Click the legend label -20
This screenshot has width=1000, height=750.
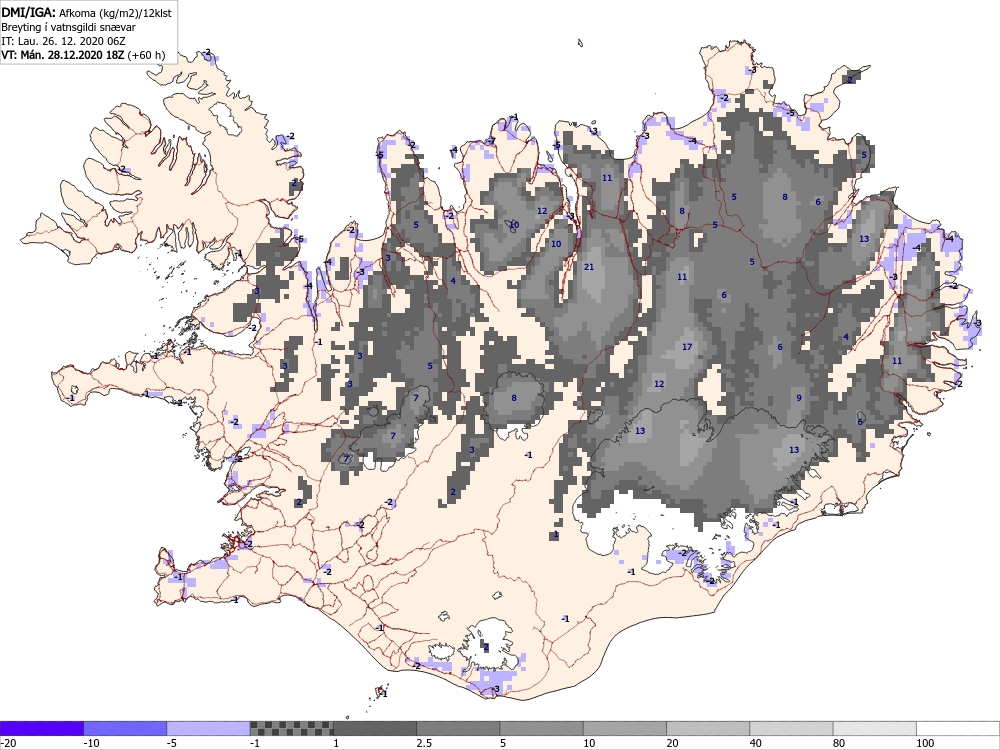pyautogui.click(x=8, y=744)
